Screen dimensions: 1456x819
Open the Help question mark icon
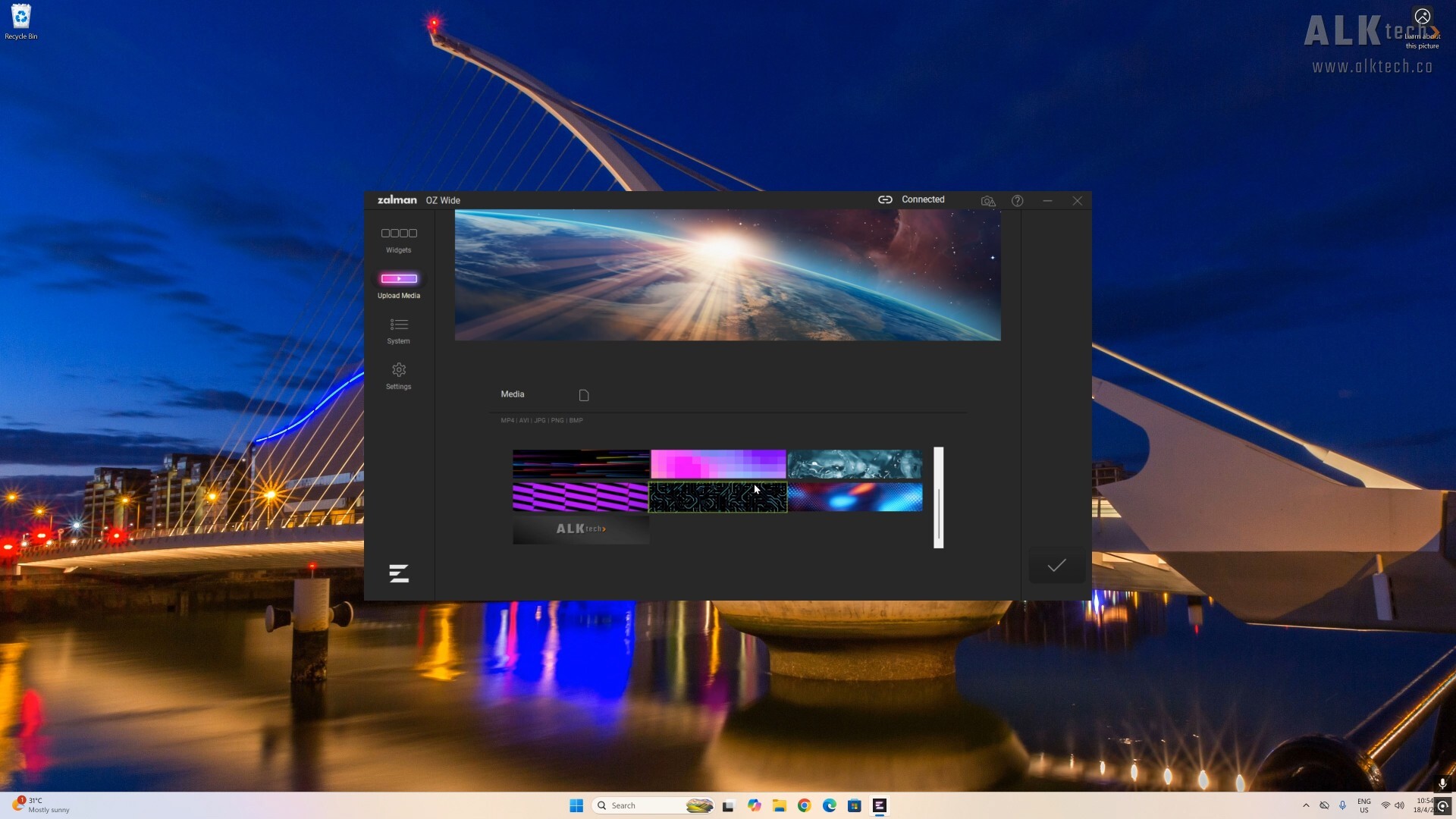tap(1017, 200)
